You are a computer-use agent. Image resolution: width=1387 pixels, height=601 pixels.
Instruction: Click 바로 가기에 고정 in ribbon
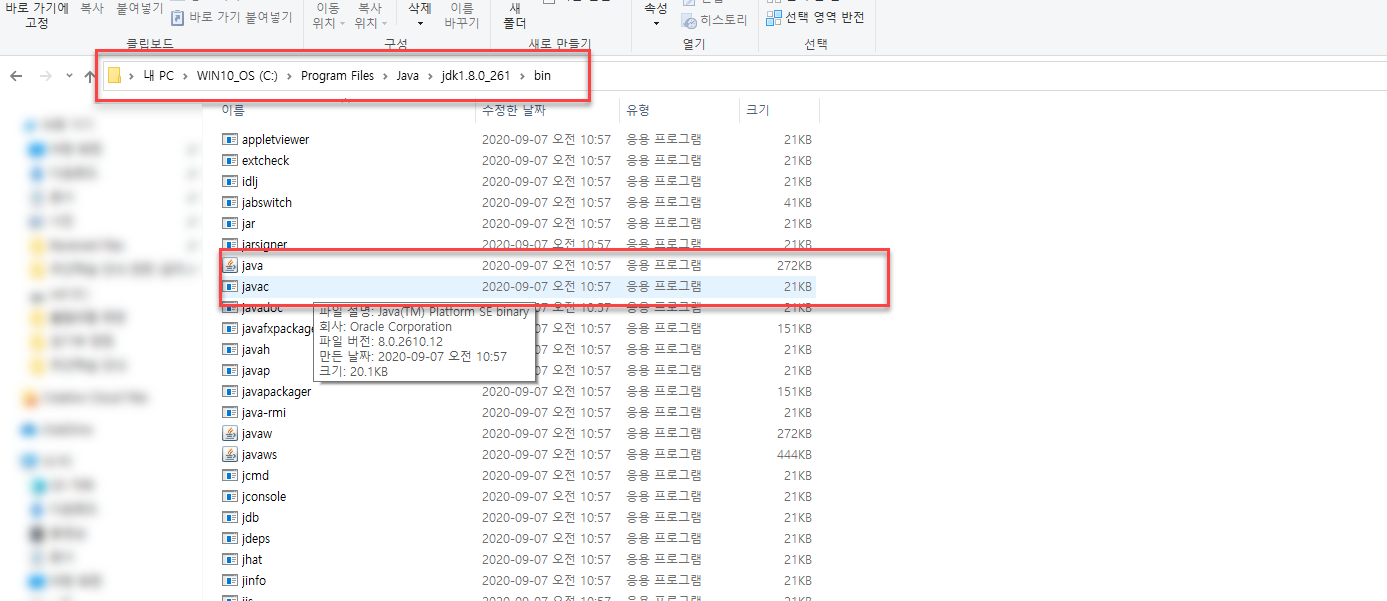[x=37, y=15]
